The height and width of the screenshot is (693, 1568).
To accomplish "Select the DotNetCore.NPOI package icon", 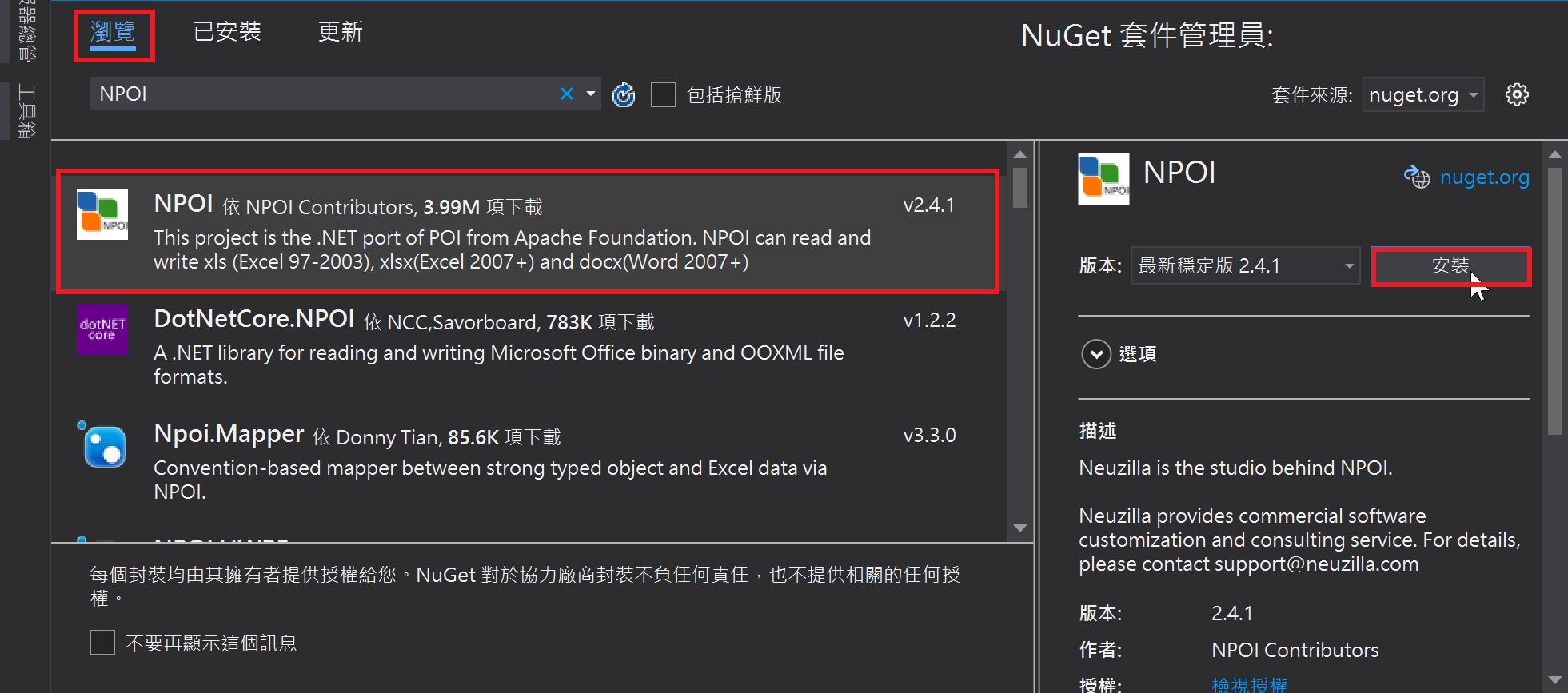I will pyautogui.click(x=102, y=329).
